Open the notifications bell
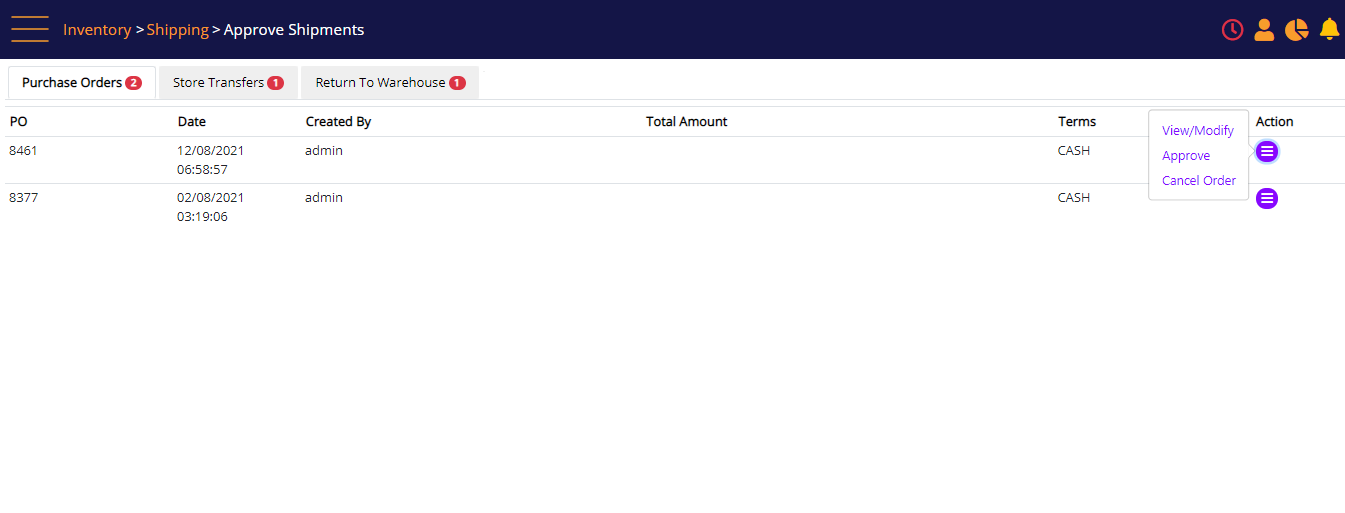Image resolution: width=1345 pixels, height=513 pixels. point(1329,29)
